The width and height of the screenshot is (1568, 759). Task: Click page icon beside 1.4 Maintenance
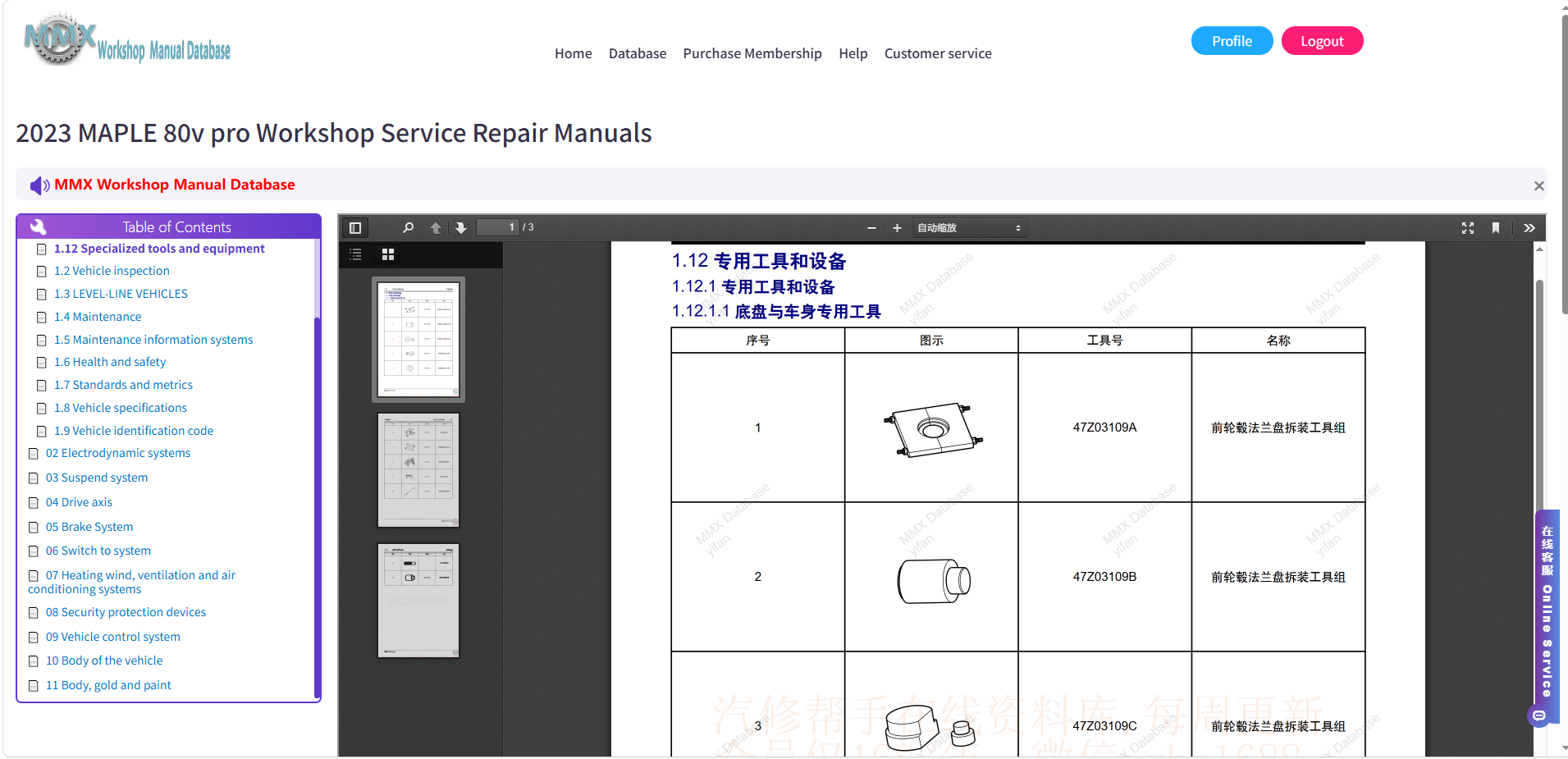(x=41, y=318)
